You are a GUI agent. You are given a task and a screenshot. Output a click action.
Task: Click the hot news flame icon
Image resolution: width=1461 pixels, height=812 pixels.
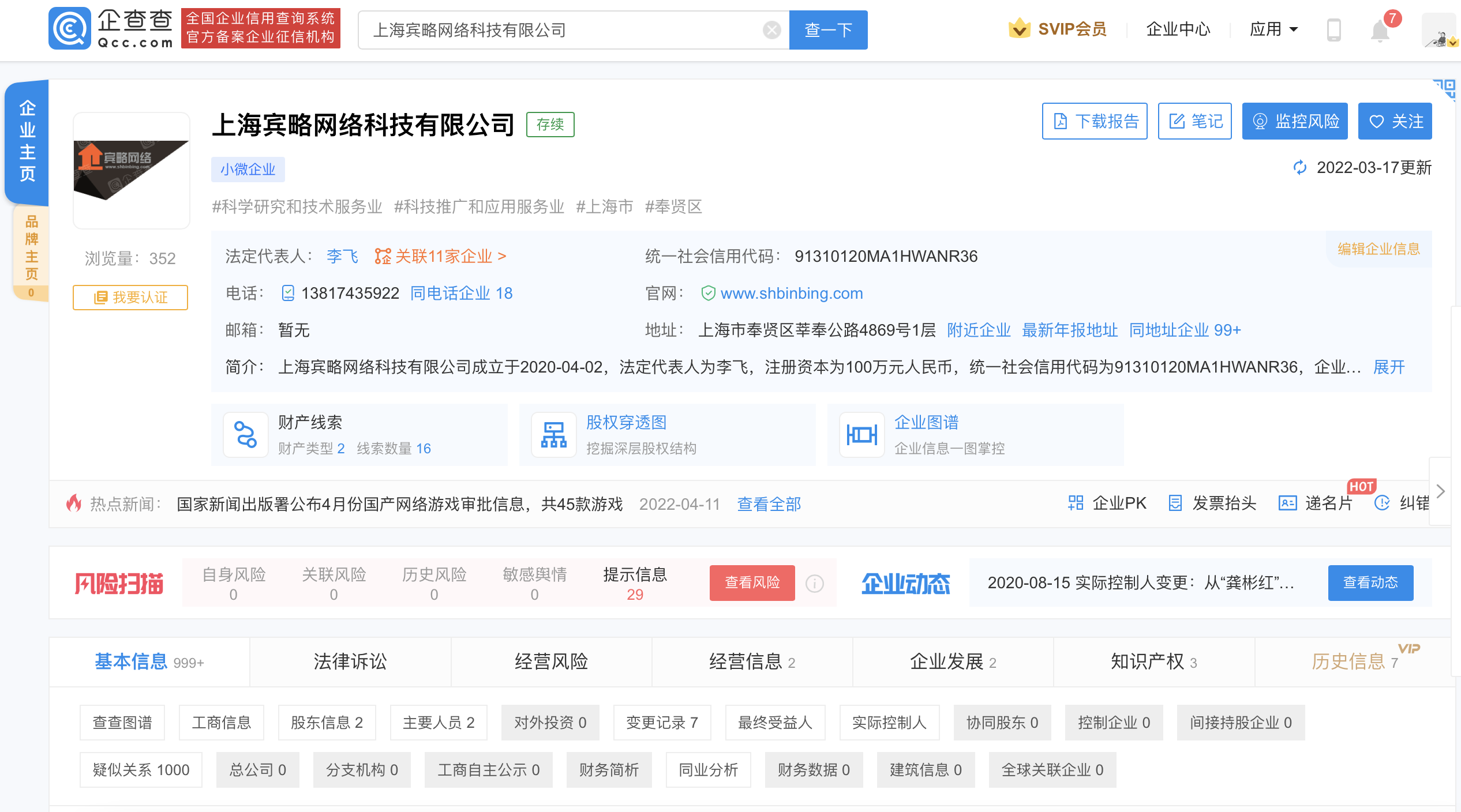point(74,503)
